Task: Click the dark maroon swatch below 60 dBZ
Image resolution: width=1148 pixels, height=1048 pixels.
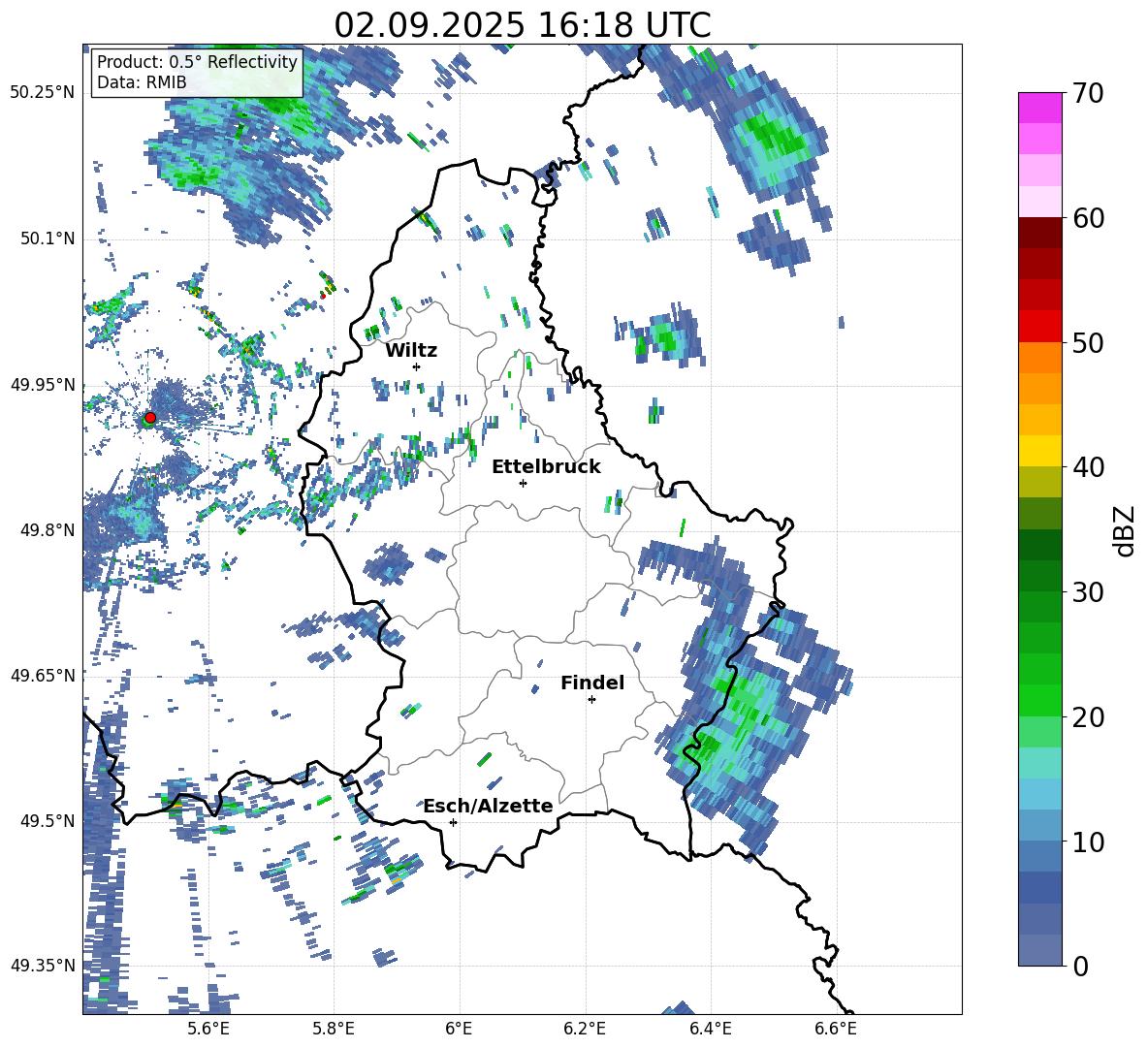Action: coord(1039,233)
